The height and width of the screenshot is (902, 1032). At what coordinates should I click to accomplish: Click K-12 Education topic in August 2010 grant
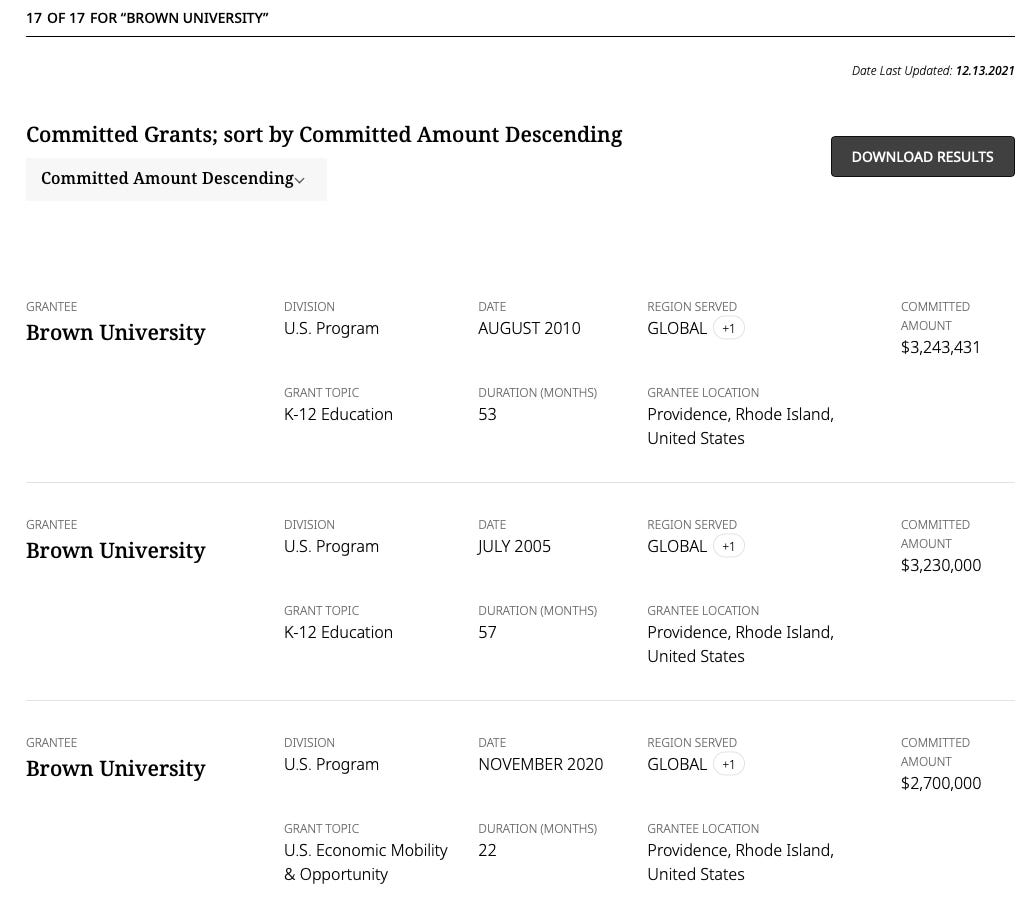tap(338, 414)
